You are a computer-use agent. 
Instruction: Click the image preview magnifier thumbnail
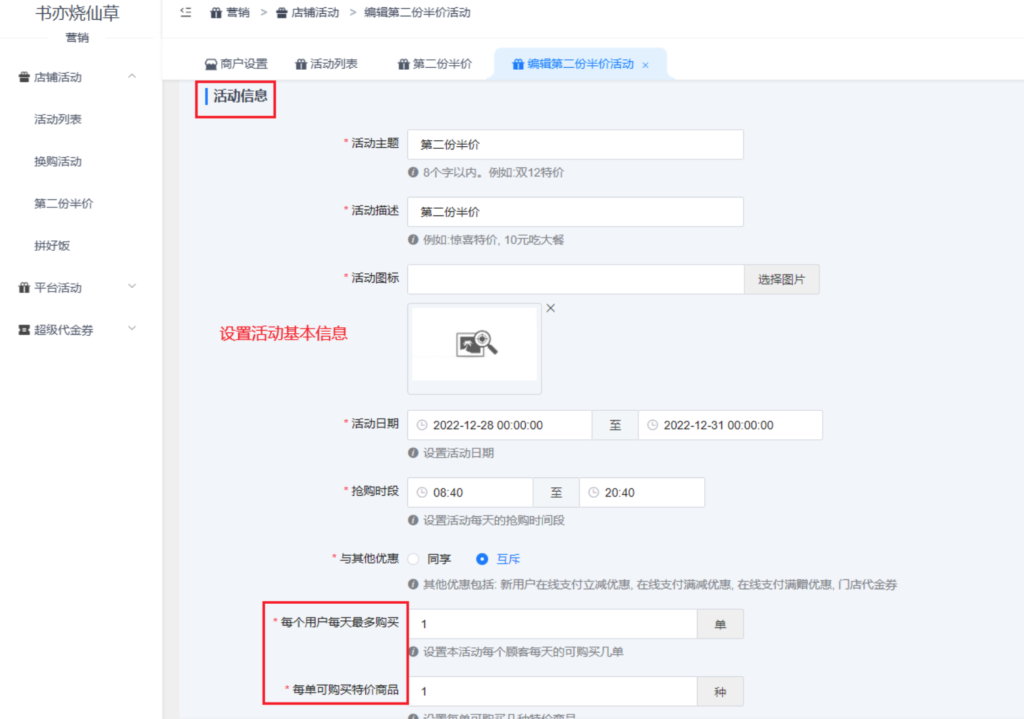(476, 344)
